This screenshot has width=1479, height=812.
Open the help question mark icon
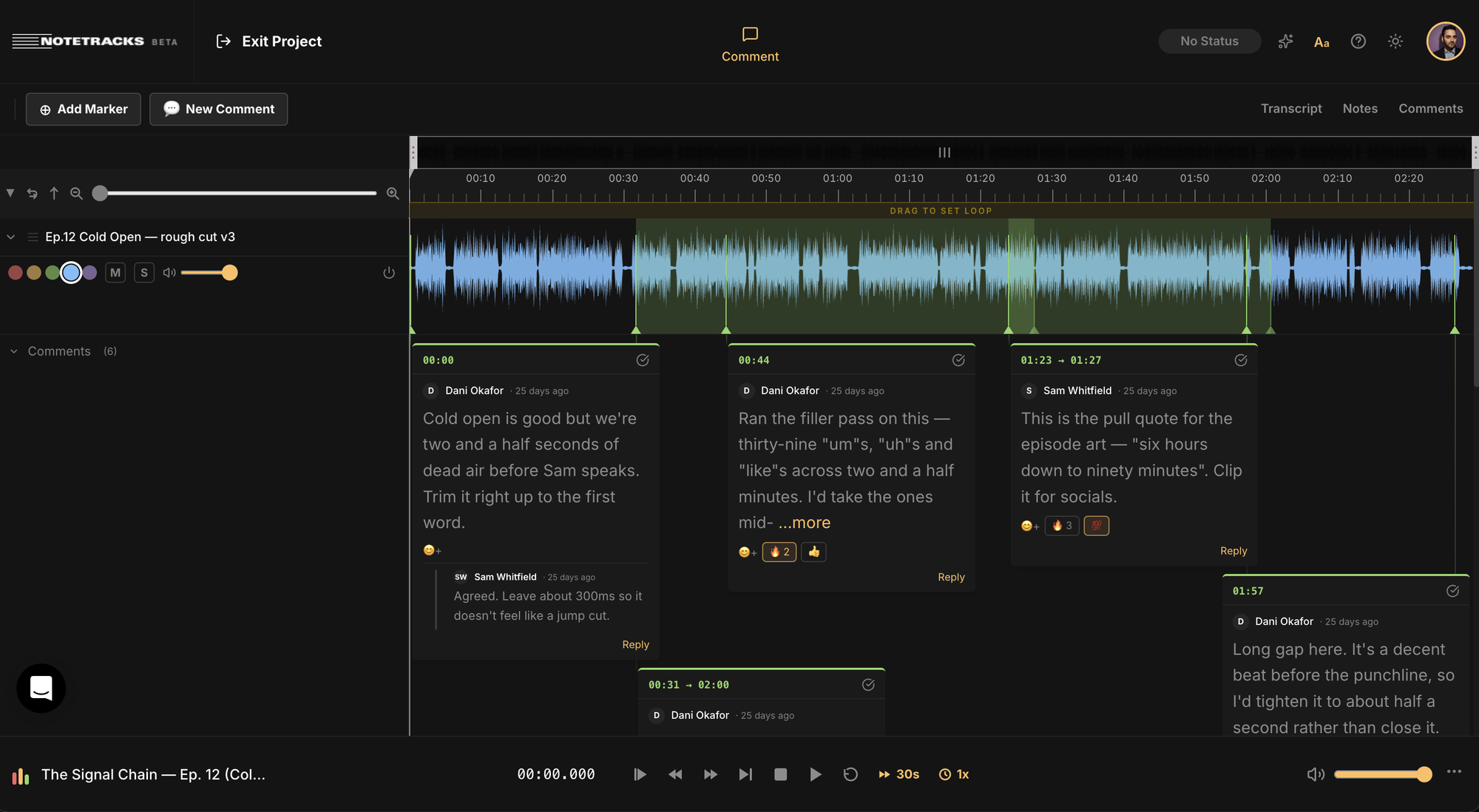pos(1358,41)
